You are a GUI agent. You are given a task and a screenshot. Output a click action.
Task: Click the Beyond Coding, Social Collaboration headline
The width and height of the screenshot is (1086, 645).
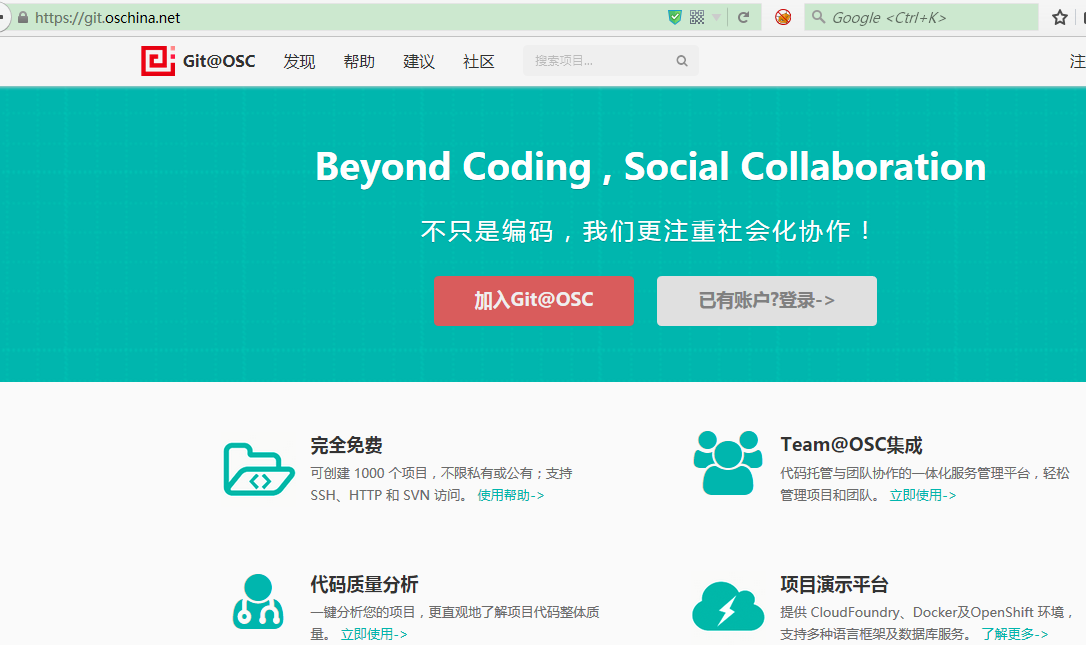pos(650,168)
